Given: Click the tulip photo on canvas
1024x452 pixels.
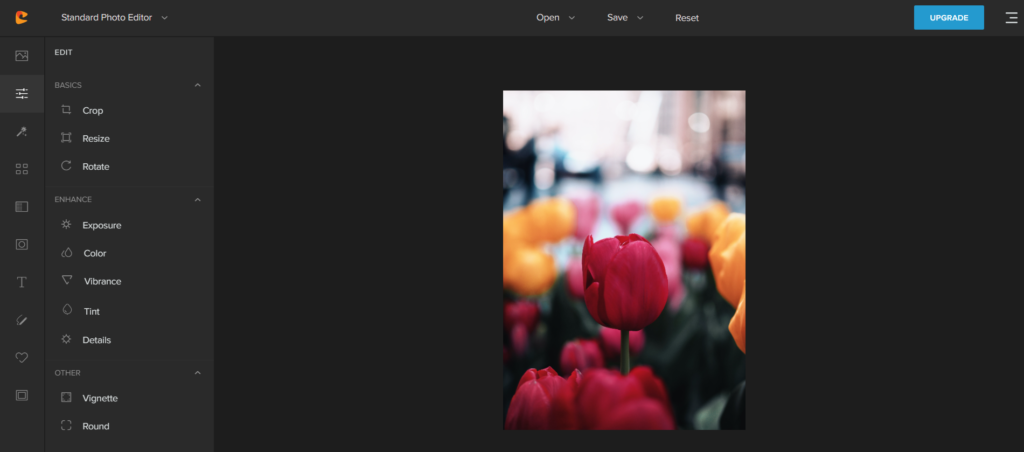Looking at the screenshot, I should 624,260.
